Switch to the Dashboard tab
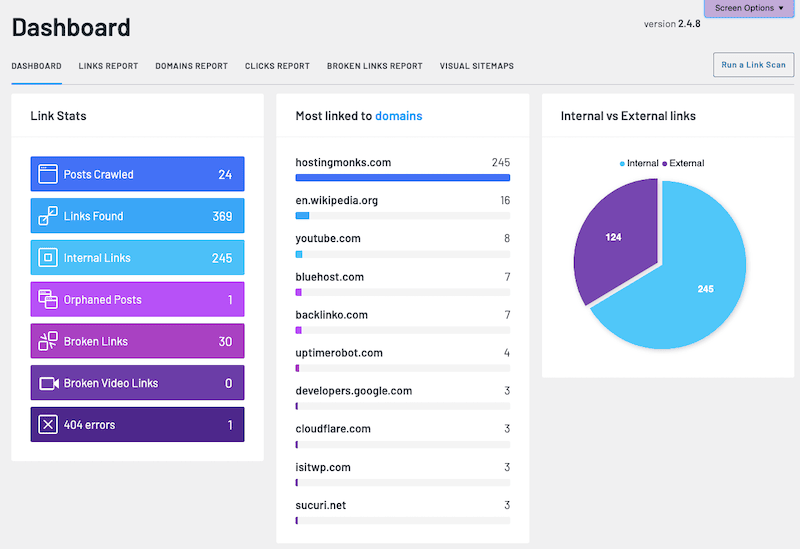Image resolution: width=800 pixels, height=549 pixels. coord(36,66)
